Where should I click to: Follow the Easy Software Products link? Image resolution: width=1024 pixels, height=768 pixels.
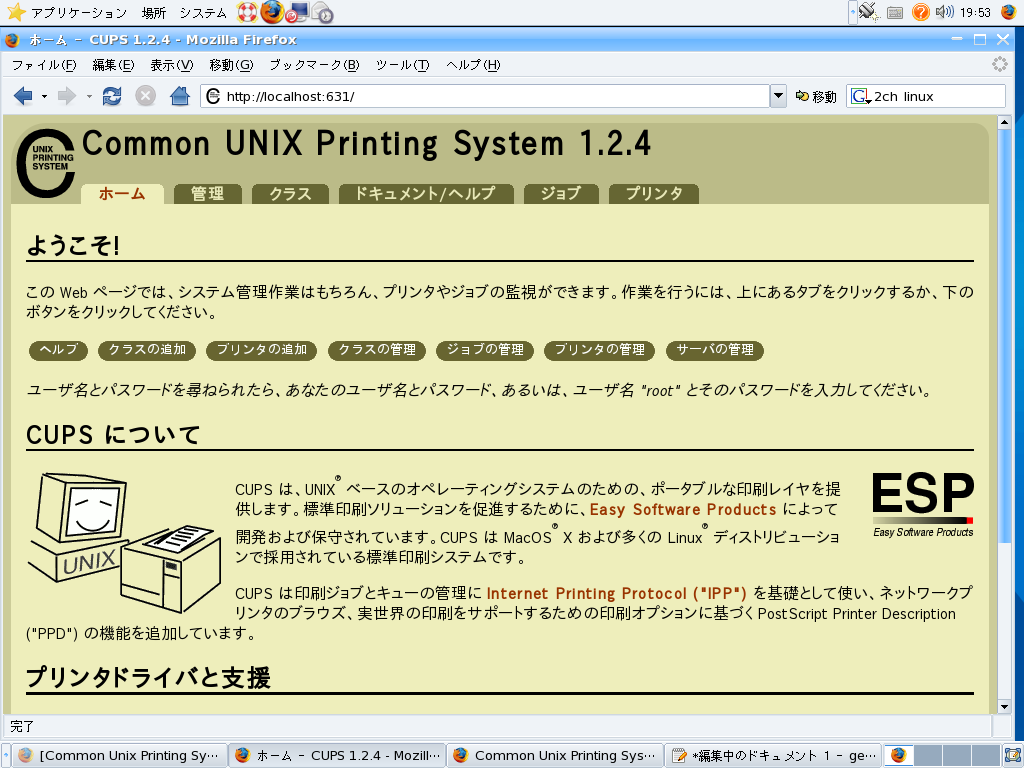click(683, 509)
